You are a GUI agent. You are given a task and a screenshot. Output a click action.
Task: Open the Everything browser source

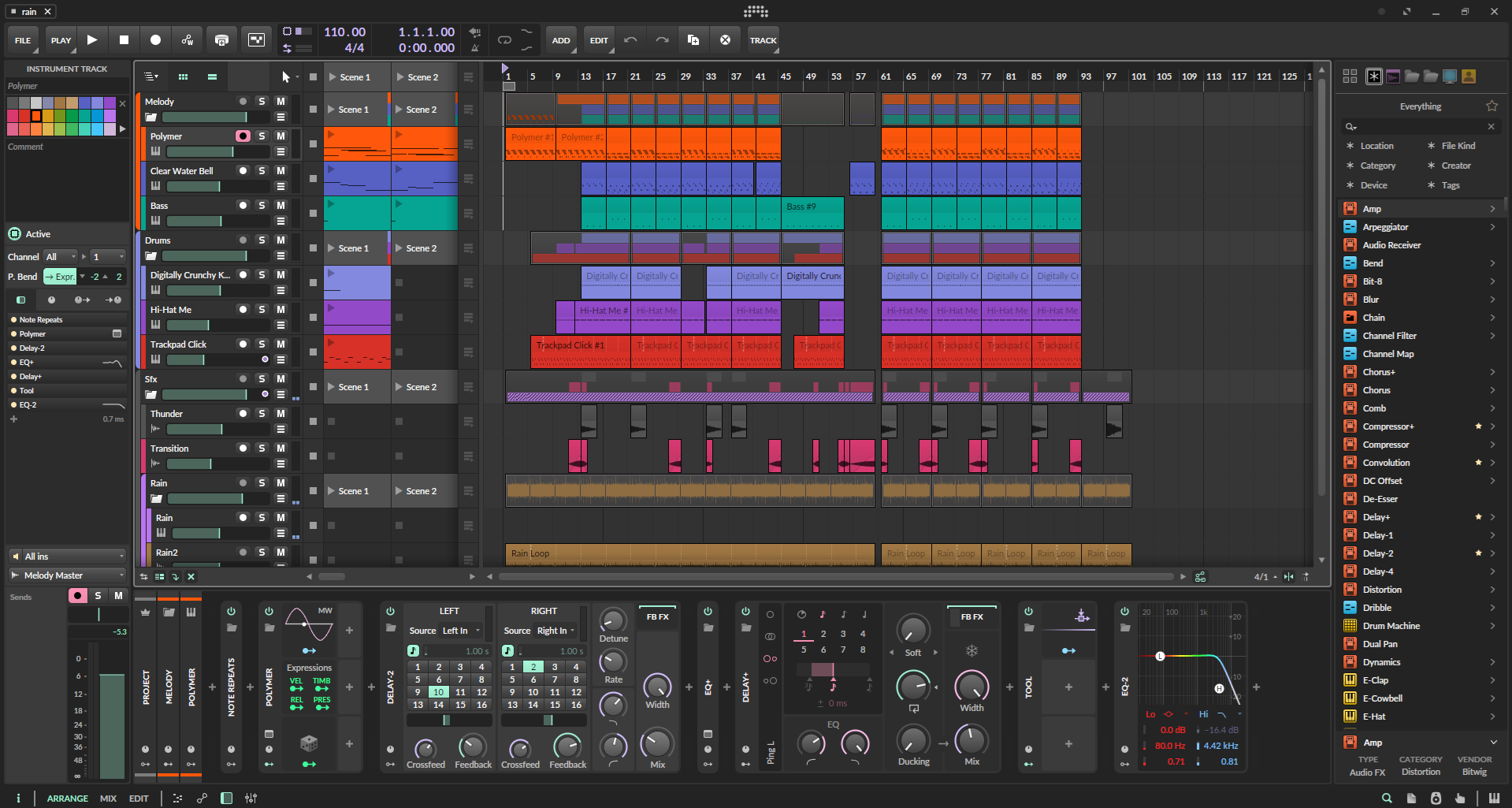pyautogui.click(x=1373, y=76)
